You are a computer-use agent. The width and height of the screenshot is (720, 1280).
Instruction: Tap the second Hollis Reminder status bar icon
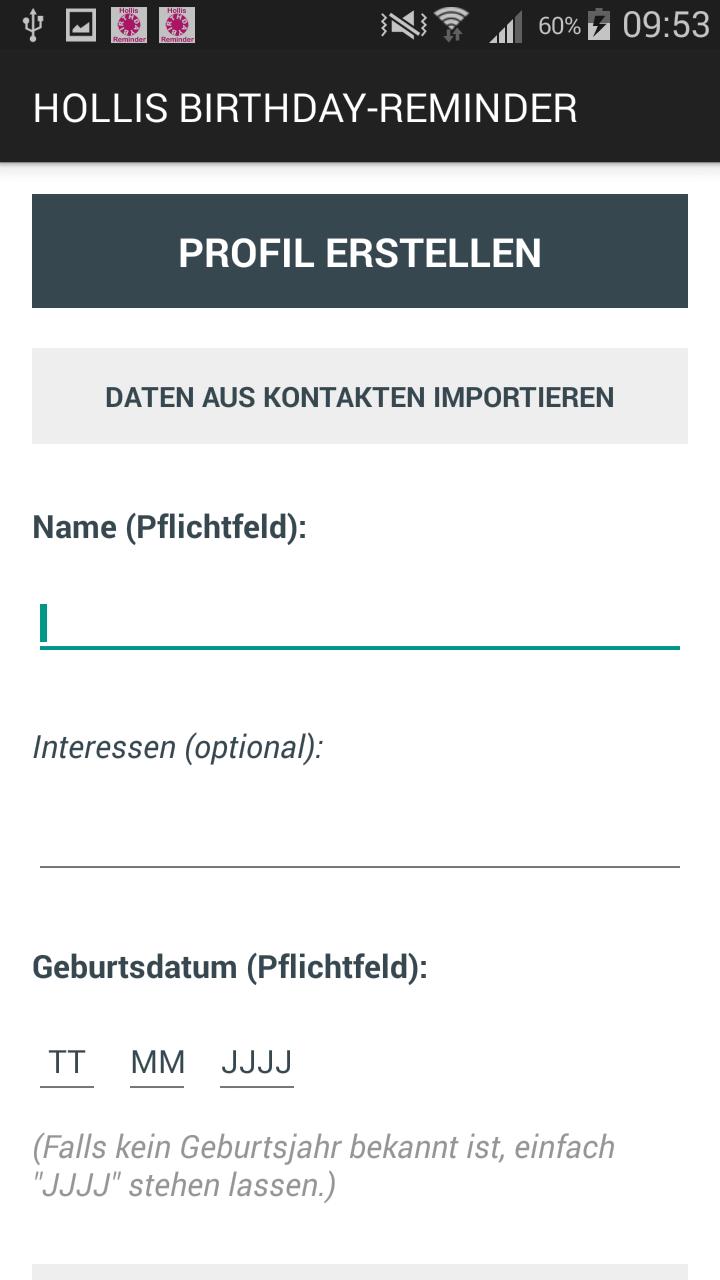coord(176,23)
